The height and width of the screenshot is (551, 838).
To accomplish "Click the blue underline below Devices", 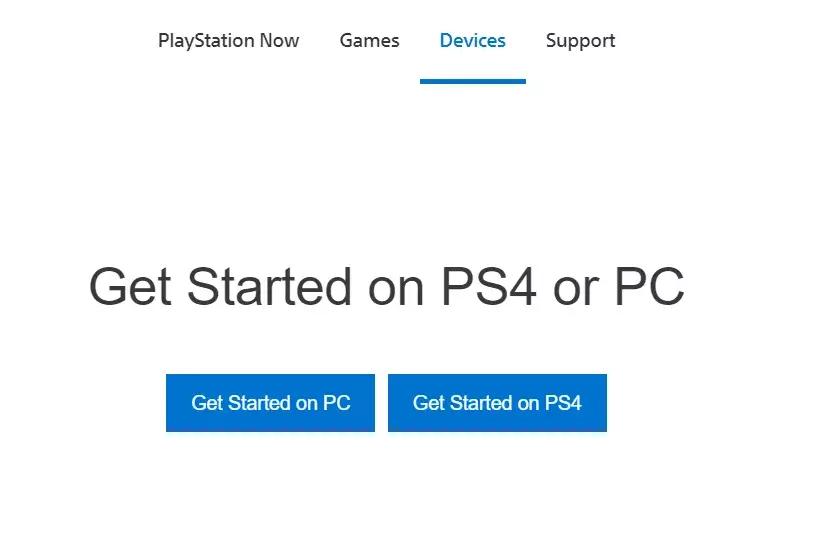I will pos(472,81).
